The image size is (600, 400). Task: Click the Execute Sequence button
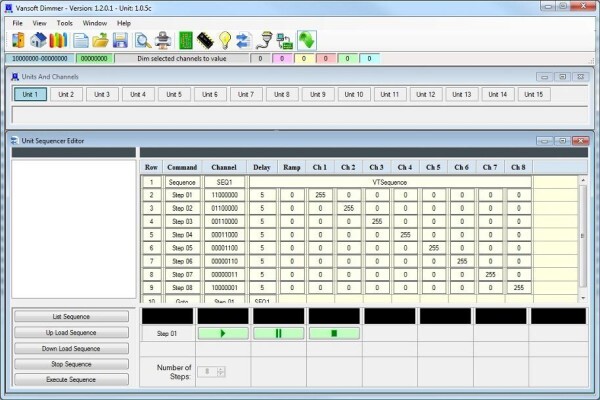pos(71,380)
